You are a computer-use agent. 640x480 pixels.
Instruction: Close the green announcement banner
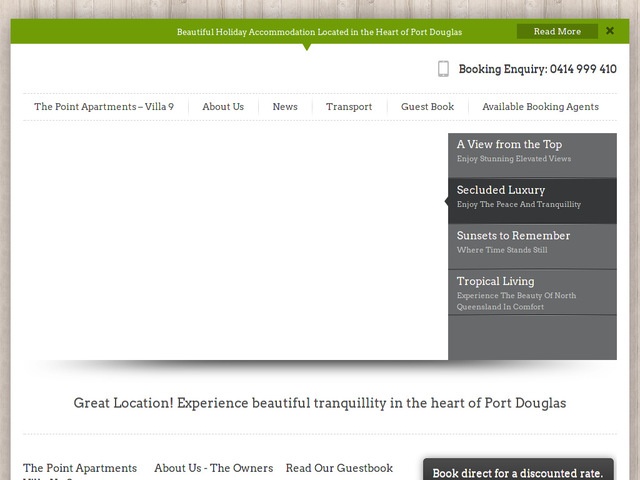[610, 31]
